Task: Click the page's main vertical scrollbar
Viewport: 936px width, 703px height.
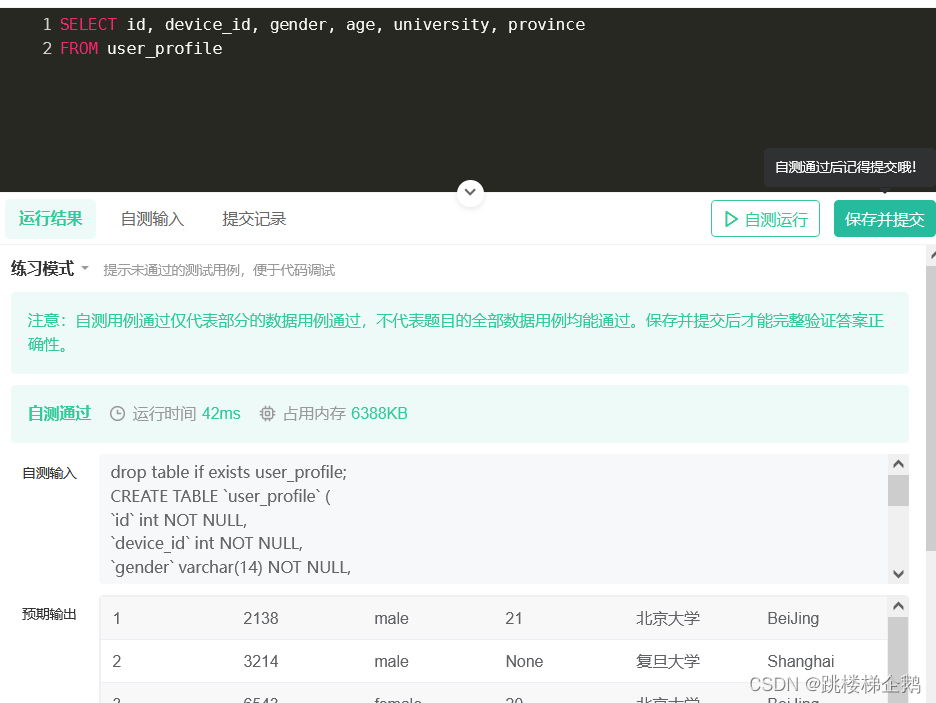Action: [x=930, y=400]
